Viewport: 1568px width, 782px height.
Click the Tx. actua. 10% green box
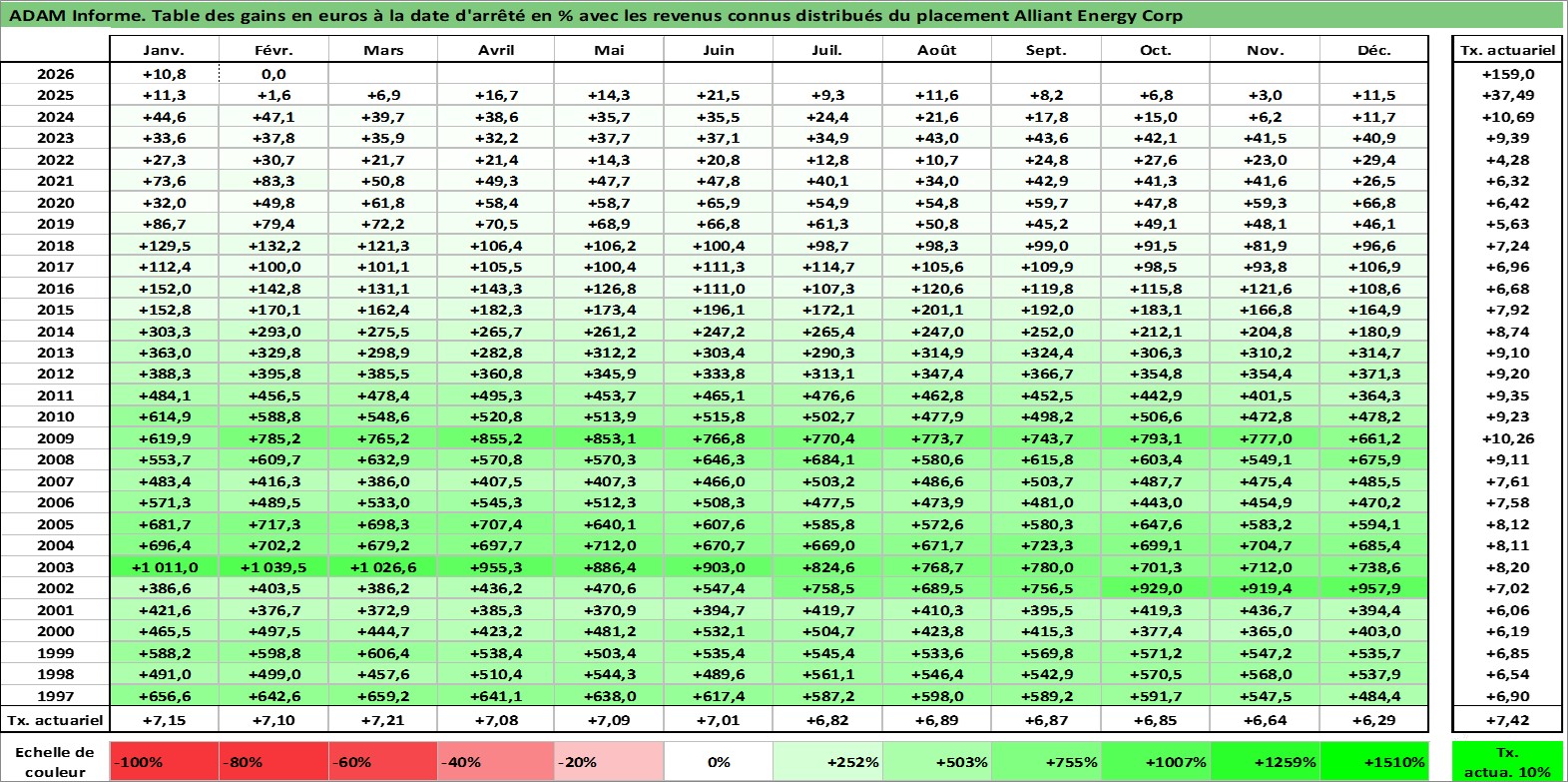click(x=1507, y=761)
